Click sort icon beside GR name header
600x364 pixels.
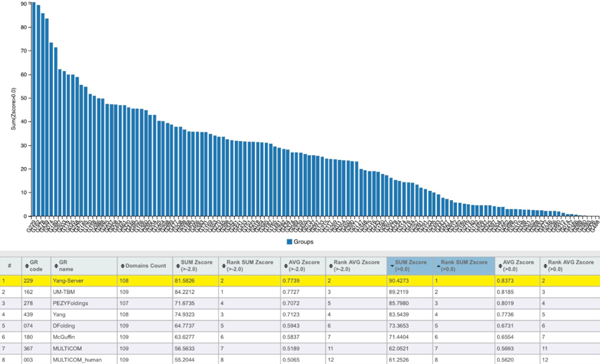coord(56,266)
